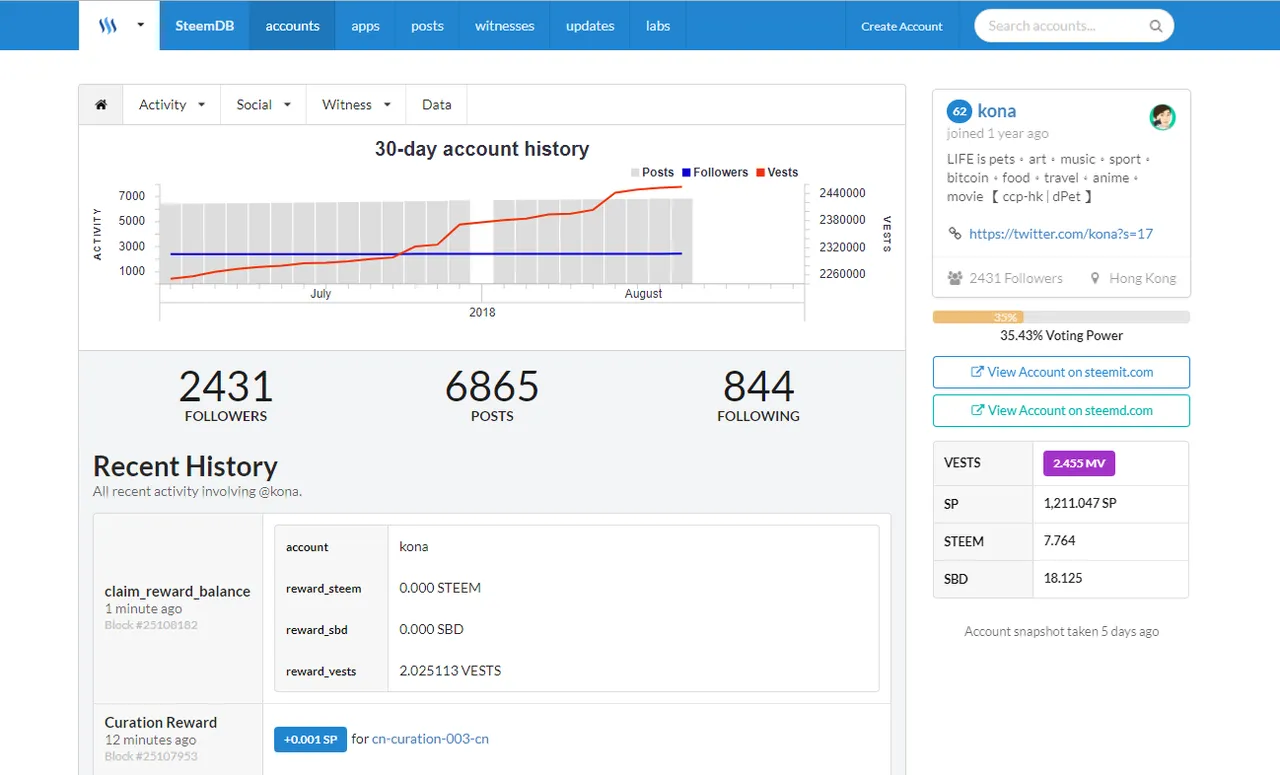Open the Data tab
The width and height of the screenshot is (1280, 775).
point(436,104)
